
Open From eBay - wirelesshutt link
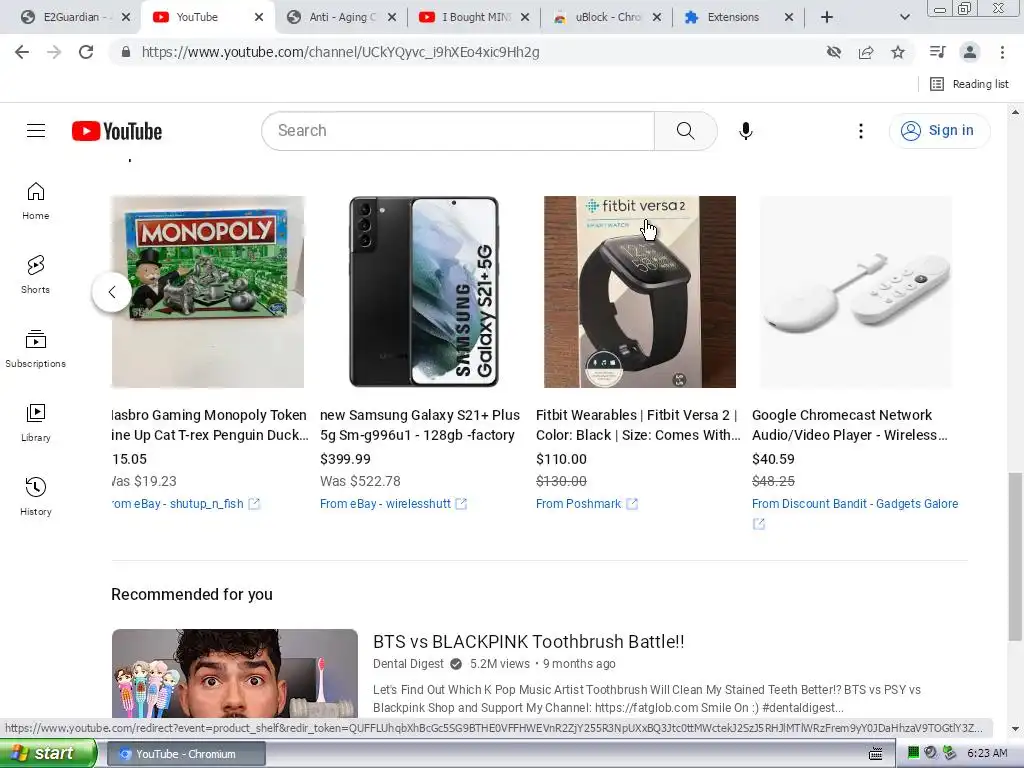pos(385,504)
